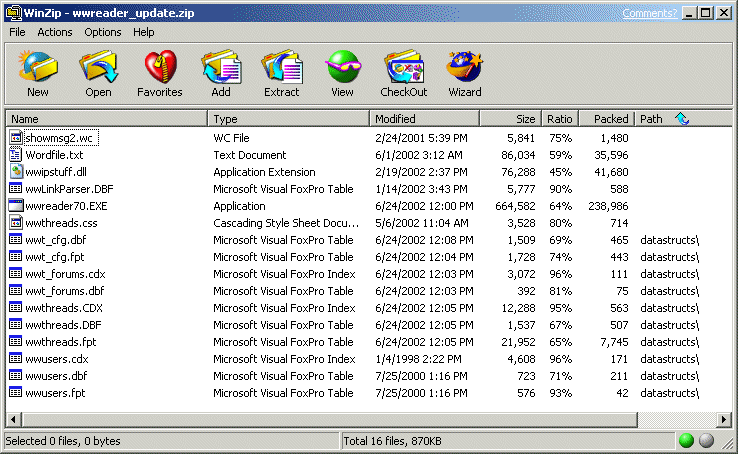The image size is (738, 454).
Task: Sort by the Size column header
Action: pos(511,119)
